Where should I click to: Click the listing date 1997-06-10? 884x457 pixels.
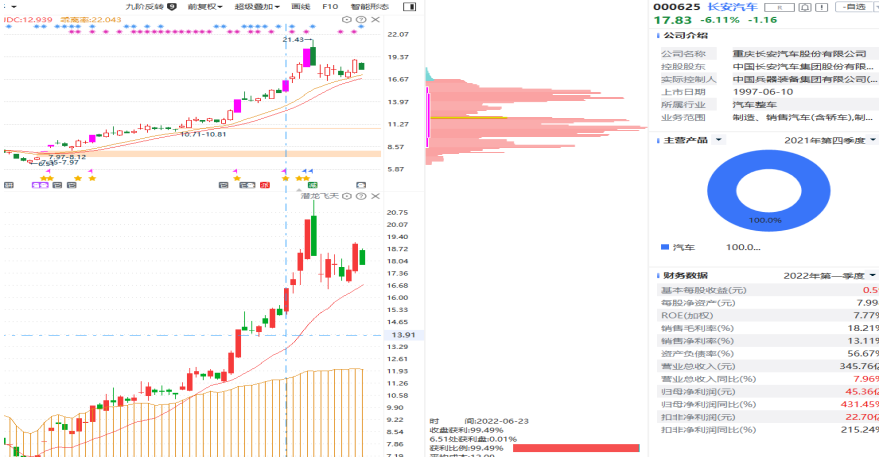[x=763, y=92]
